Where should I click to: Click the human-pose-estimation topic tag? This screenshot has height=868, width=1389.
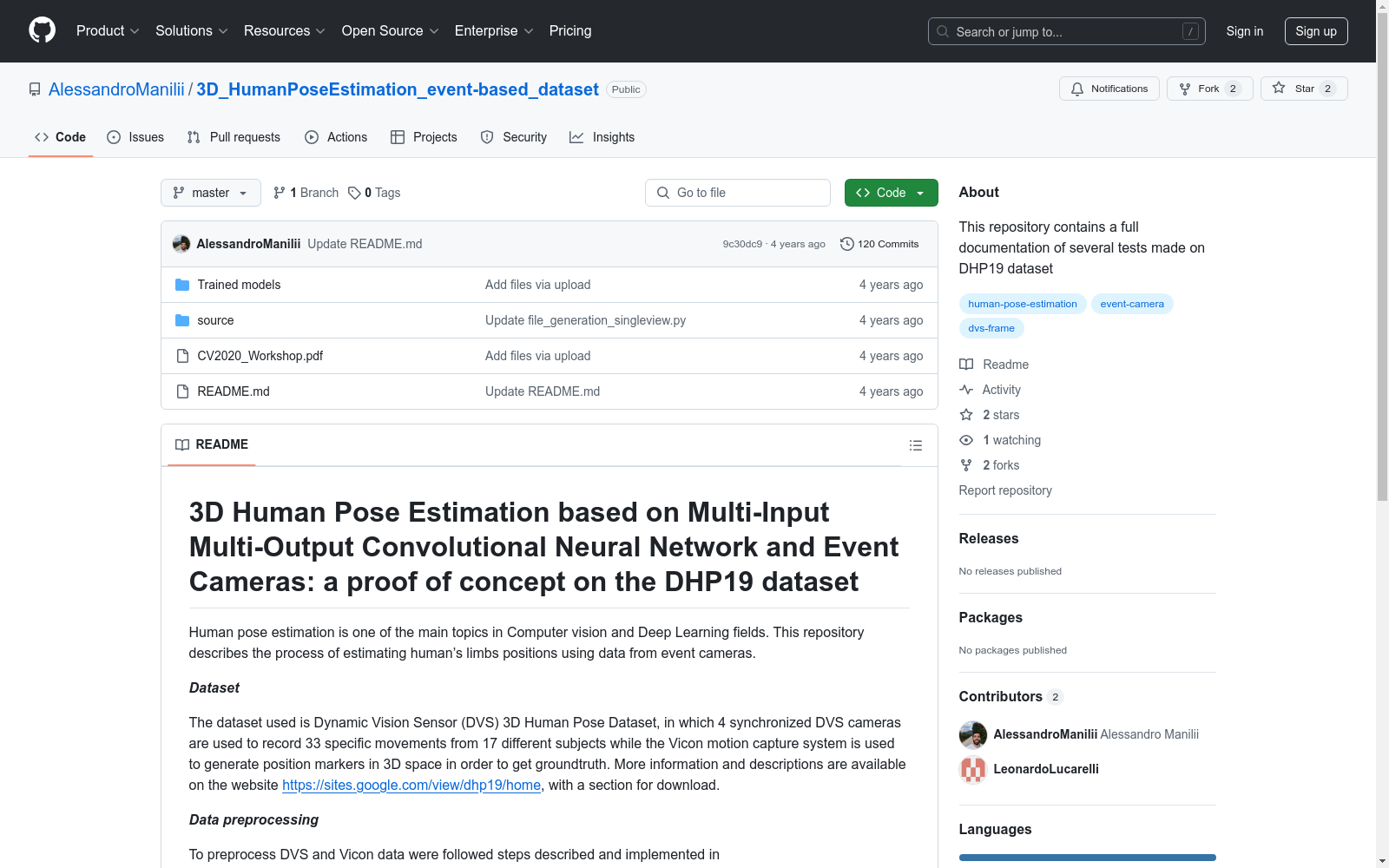pyautogui.click(x=1023, y=304)
